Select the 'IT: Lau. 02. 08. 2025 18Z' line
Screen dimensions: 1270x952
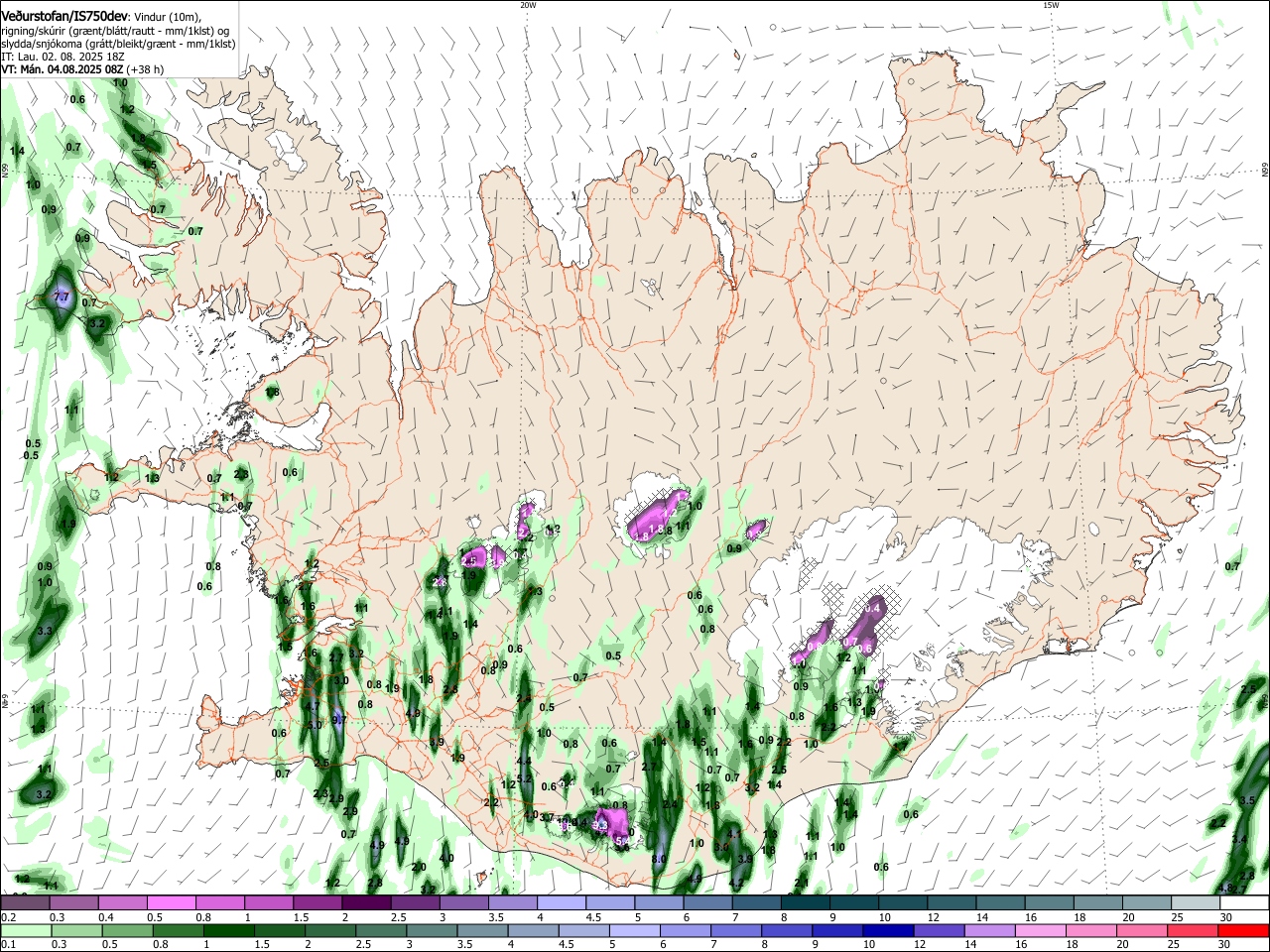63,57
